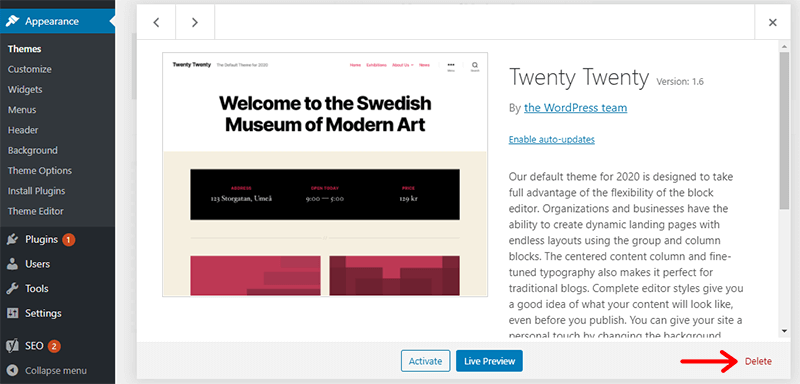Viewport: 800px width, 384px height.
Task: Click the Settings sliders icon
Action: [x=13, y=313]
